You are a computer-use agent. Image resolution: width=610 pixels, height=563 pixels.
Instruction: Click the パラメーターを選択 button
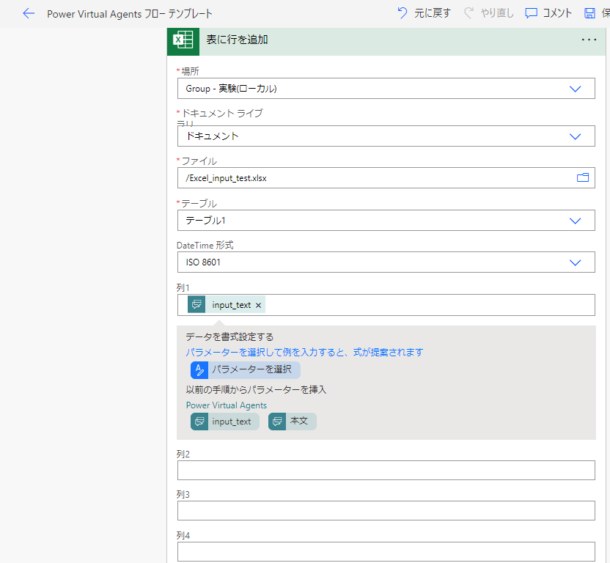pyautogui.click(x=245, y=370)
